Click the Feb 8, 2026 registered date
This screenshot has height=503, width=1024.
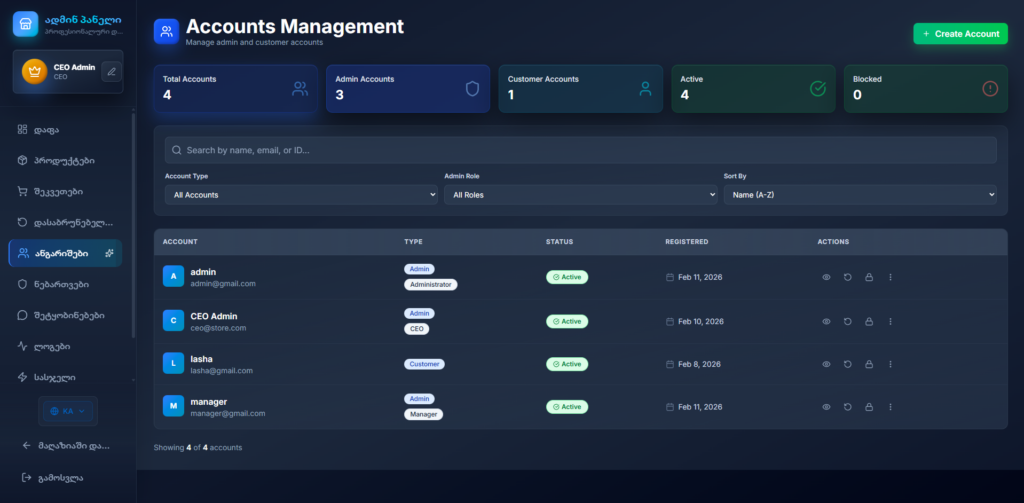point(699,364)
